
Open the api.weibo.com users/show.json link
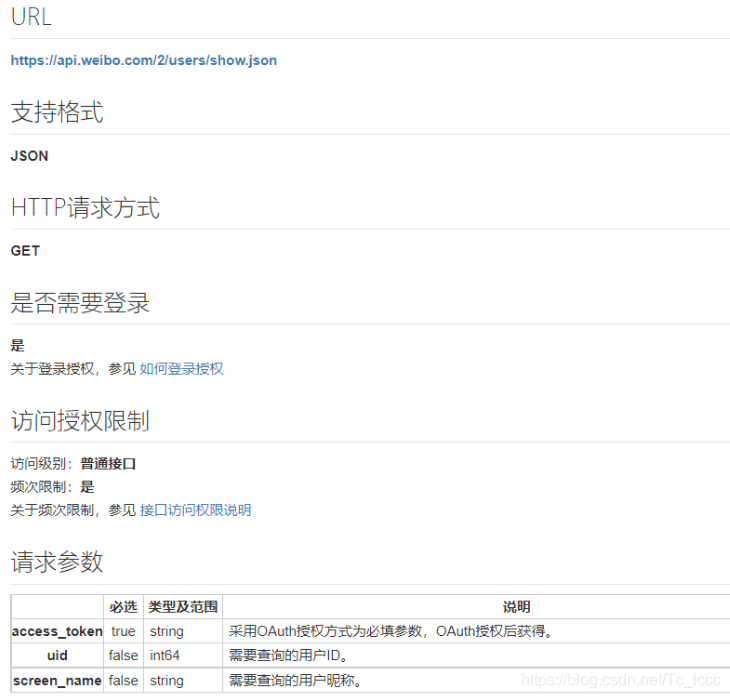(143, 61)
